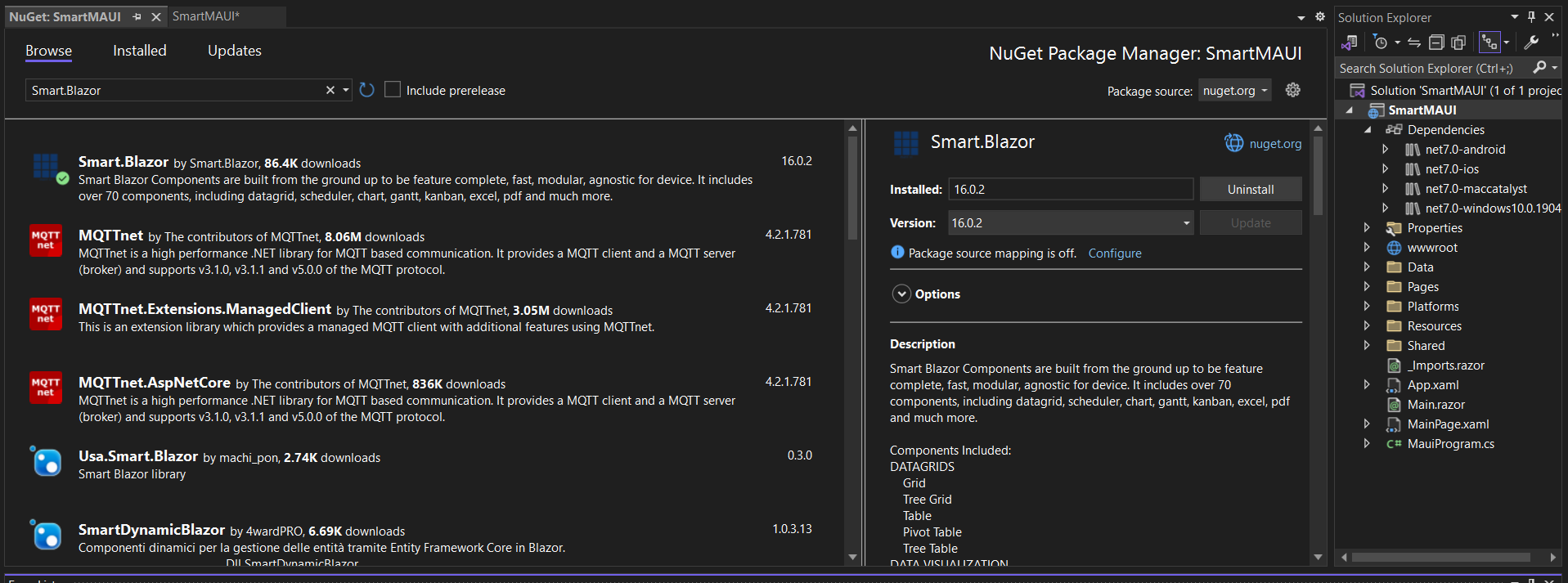Click the Usa.Smart.Blazor package icon
1568x583 pixels.
(47, 462)
